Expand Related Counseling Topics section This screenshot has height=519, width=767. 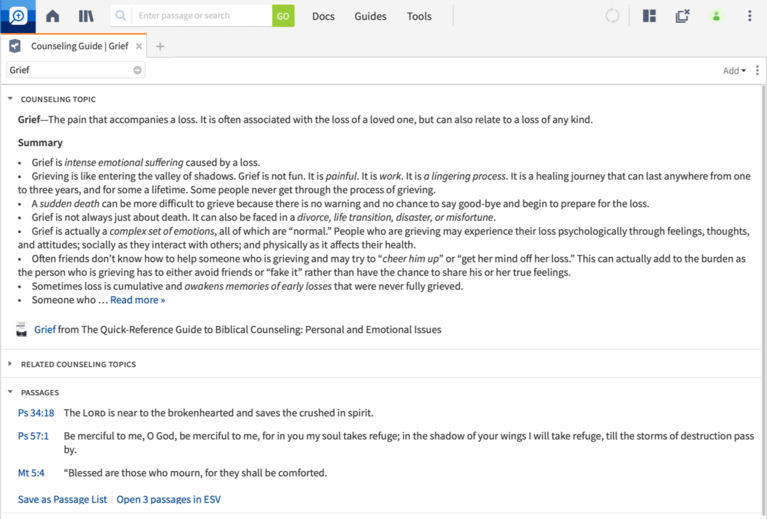10,364
